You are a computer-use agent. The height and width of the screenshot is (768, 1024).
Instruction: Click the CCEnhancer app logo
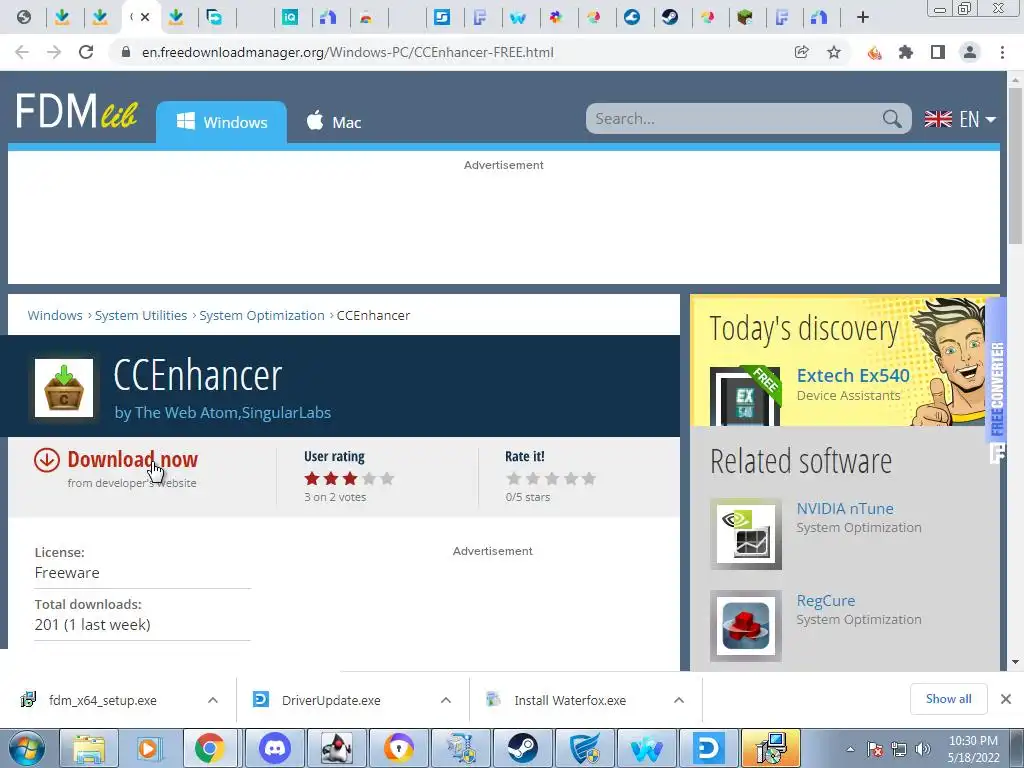(64, 388)
